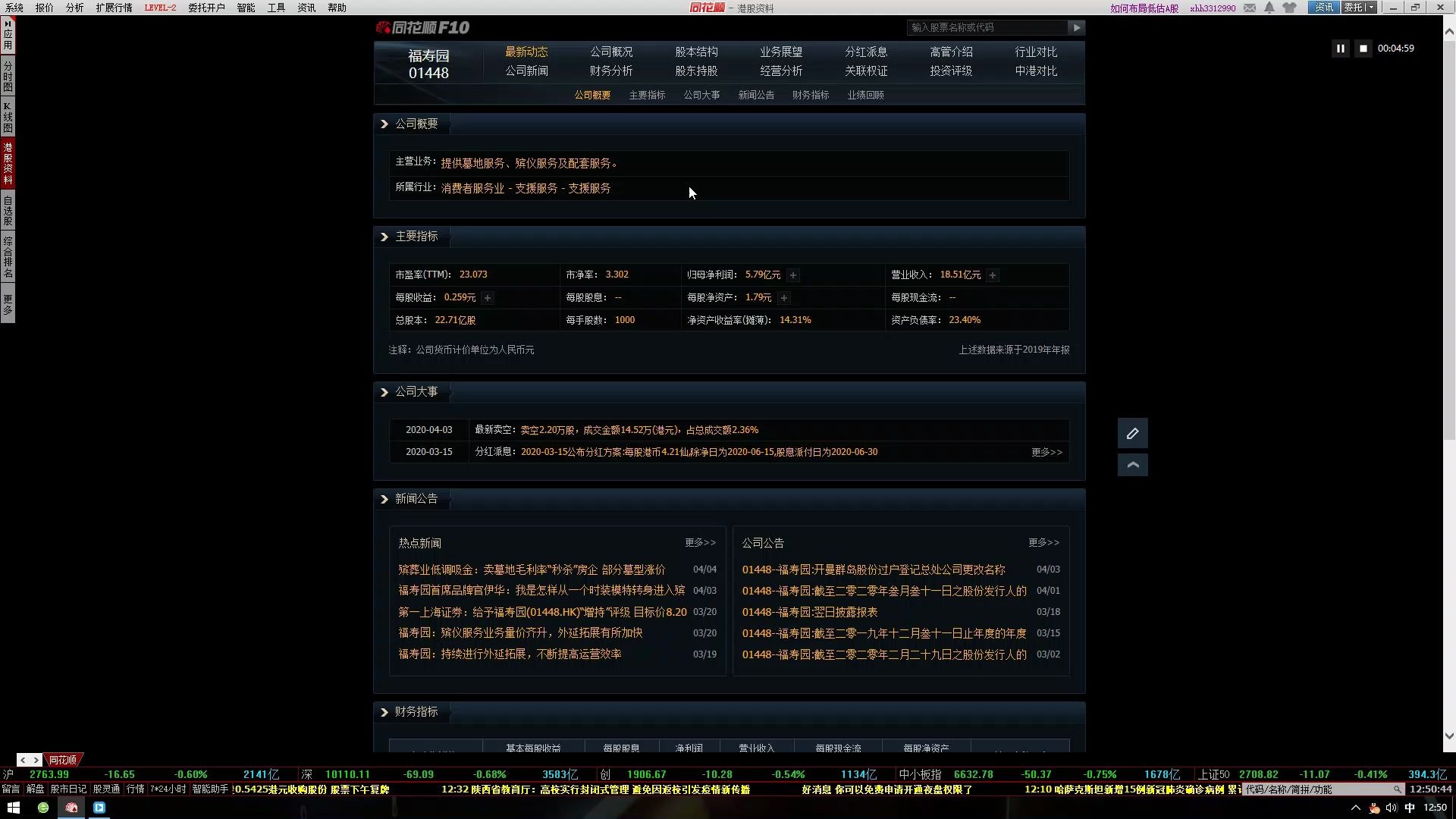Jump to 主要指标 sub-navigation link
The width and height of the screenshot is (1456, 819).
click(x=647, y=96)
